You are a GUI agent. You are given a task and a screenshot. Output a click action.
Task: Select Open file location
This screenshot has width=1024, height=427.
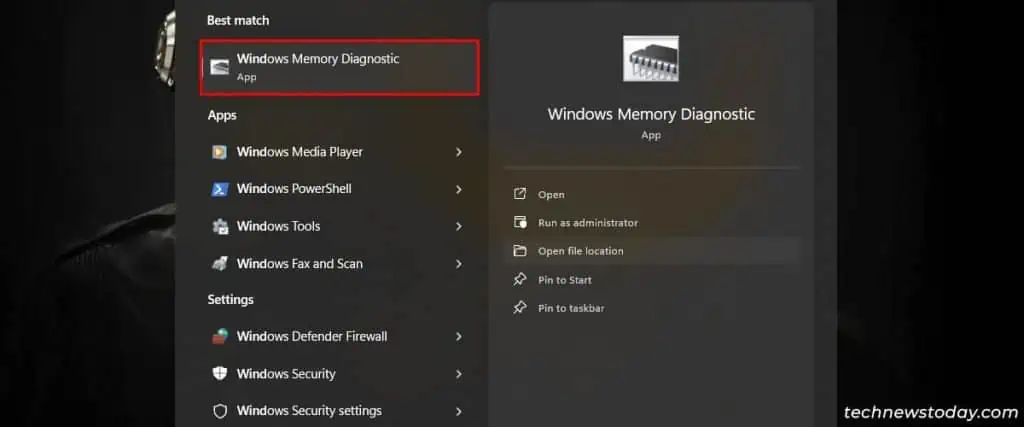[x=650, y=251]
